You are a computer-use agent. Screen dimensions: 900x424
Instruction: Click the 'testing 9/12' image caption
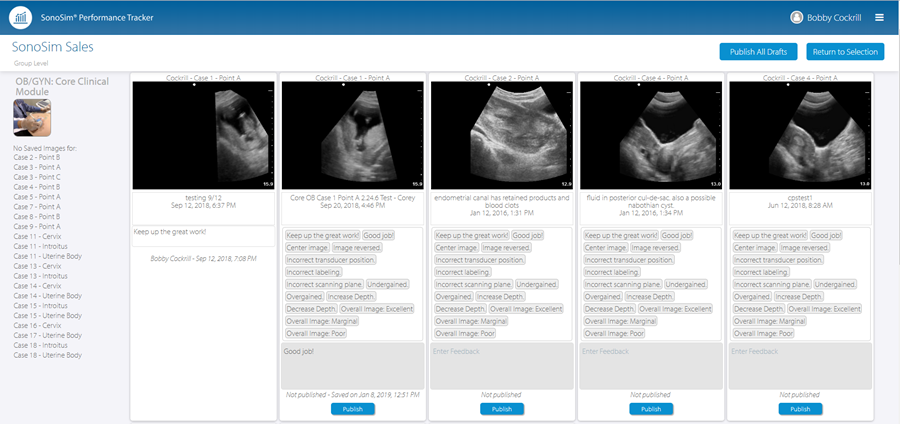203,197
